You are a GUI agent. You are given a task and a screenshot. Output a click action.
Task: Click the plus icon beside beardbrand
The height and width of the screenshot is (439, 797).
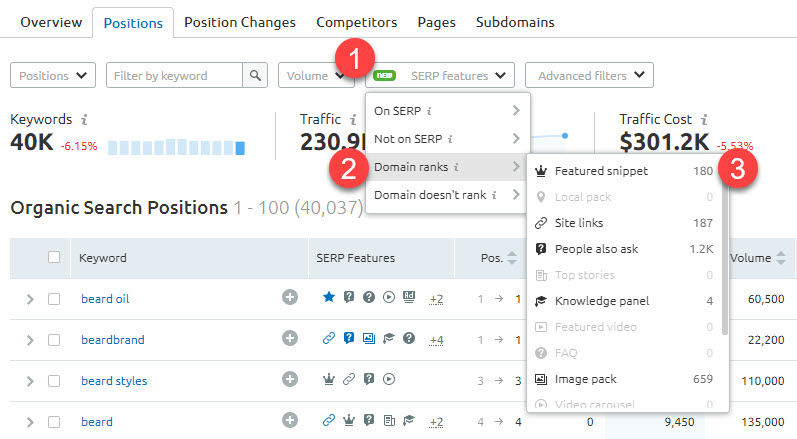click(x=290, y=338)
